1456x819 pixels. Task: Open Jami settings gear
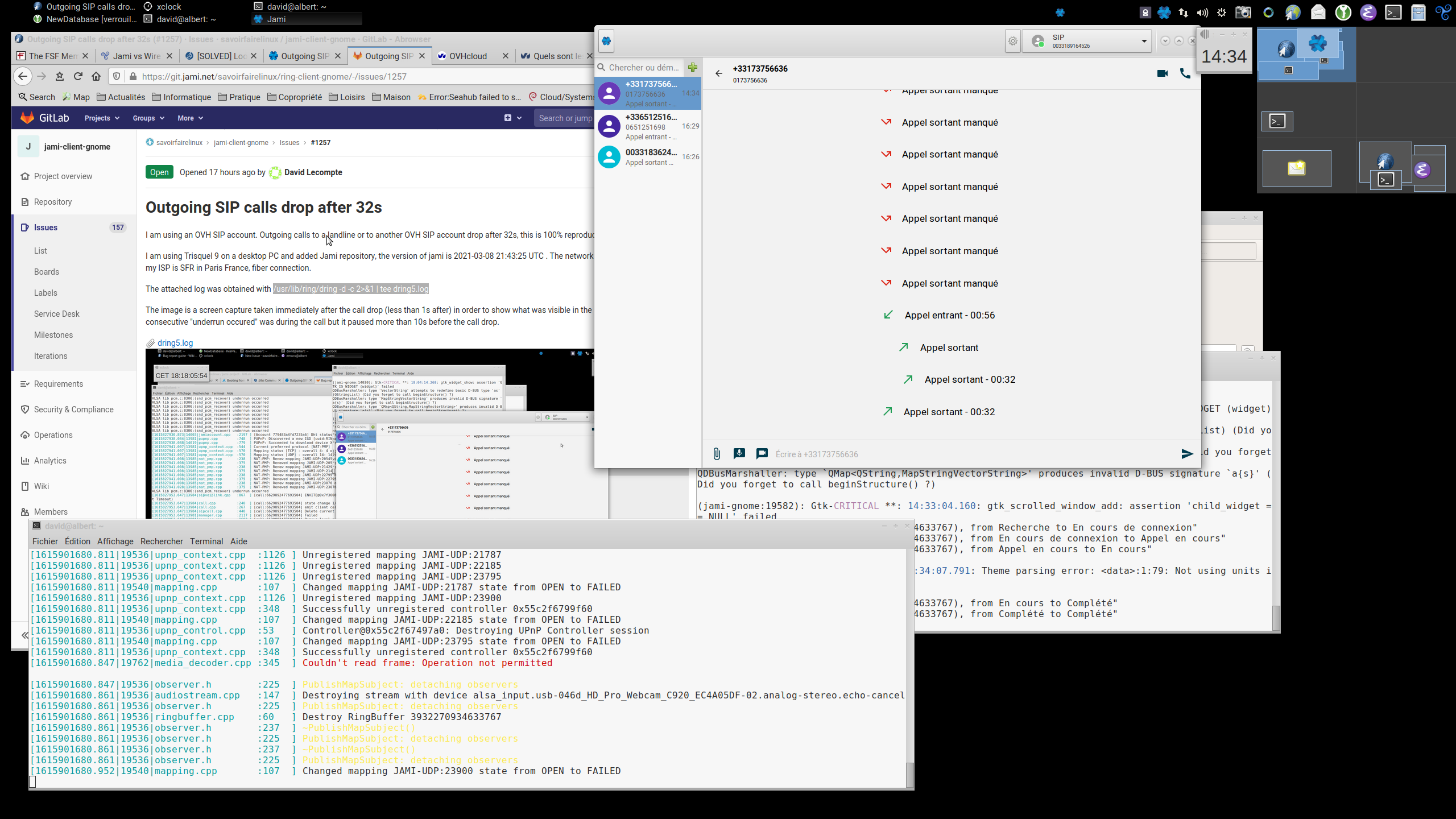[1013, 41]
